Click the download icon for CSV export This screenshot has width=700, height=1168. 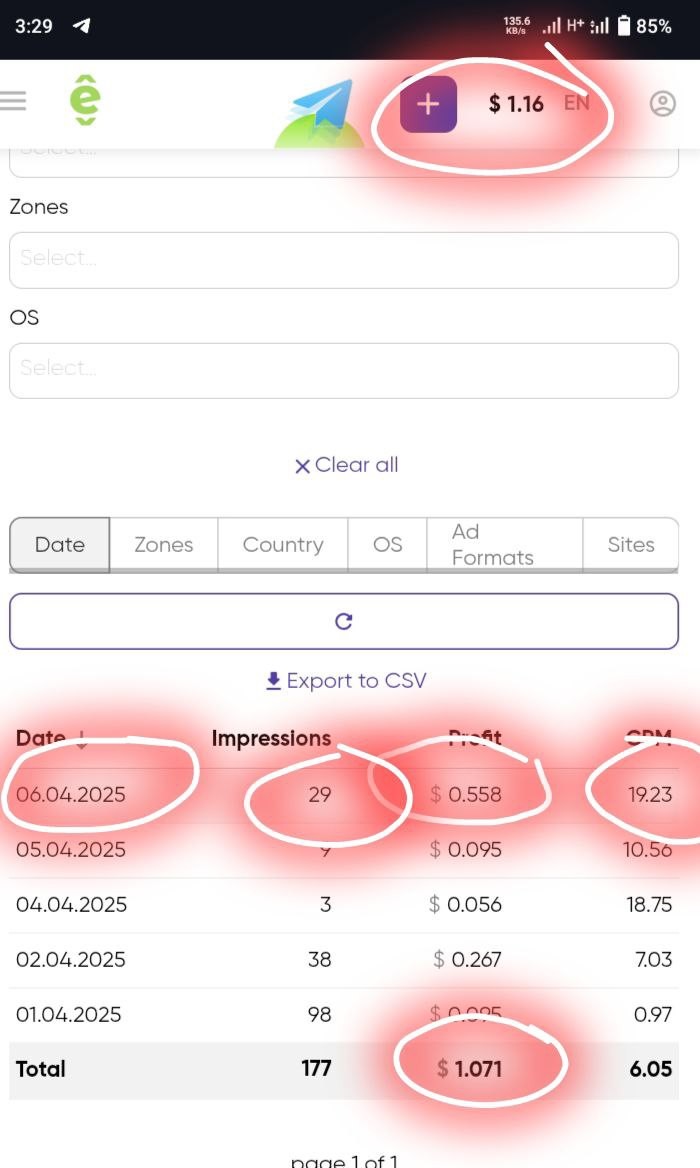click(x=273, y=681)
